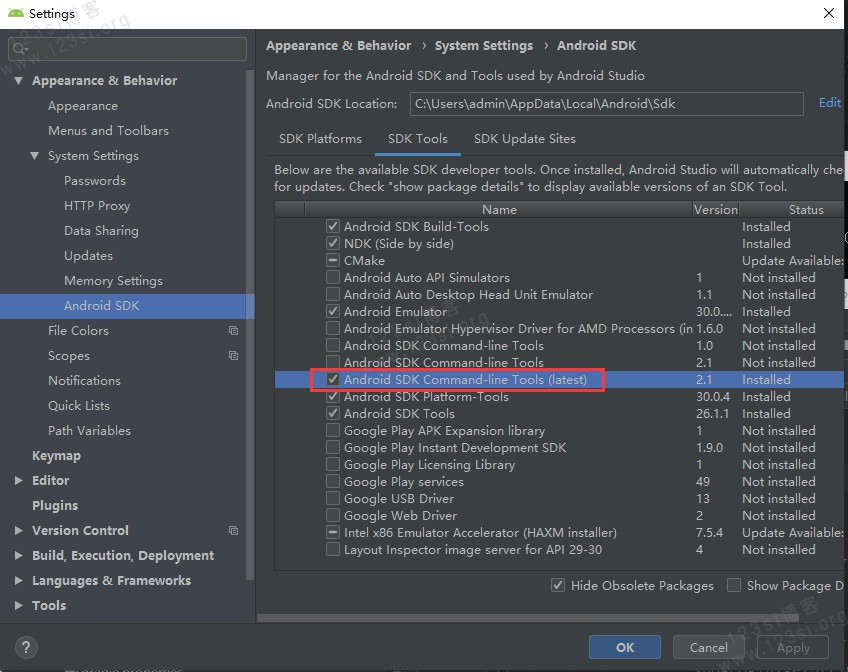The image size is (848, 672).
Task: Select Google Play Licensing Library row
Action: pos(559,464)
